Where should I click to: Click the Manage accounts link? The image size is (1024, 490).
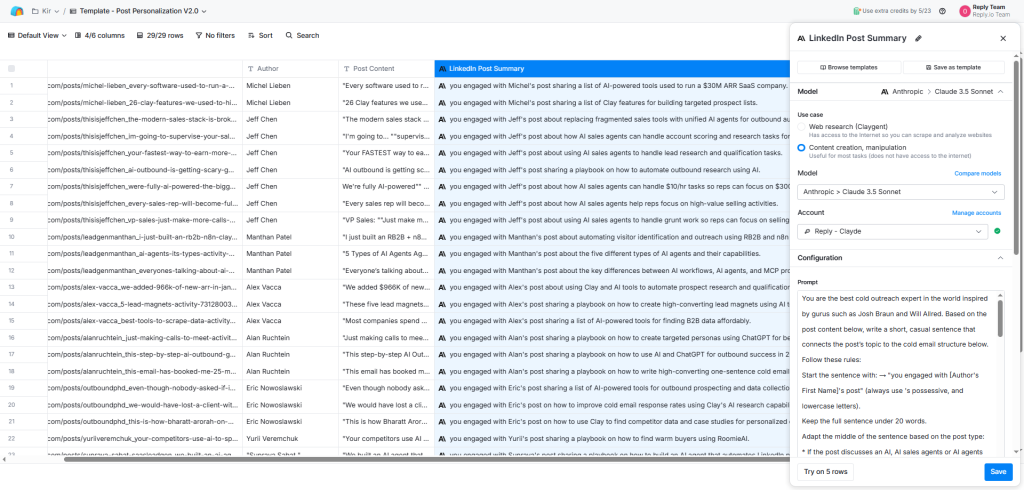point(976,213)
